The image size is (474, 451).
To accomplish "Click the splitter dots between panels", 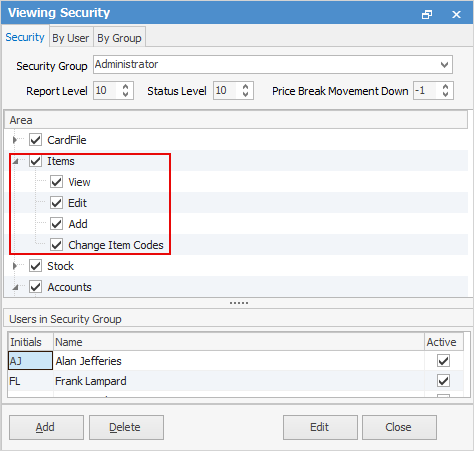I will click(x=239, y=303).
